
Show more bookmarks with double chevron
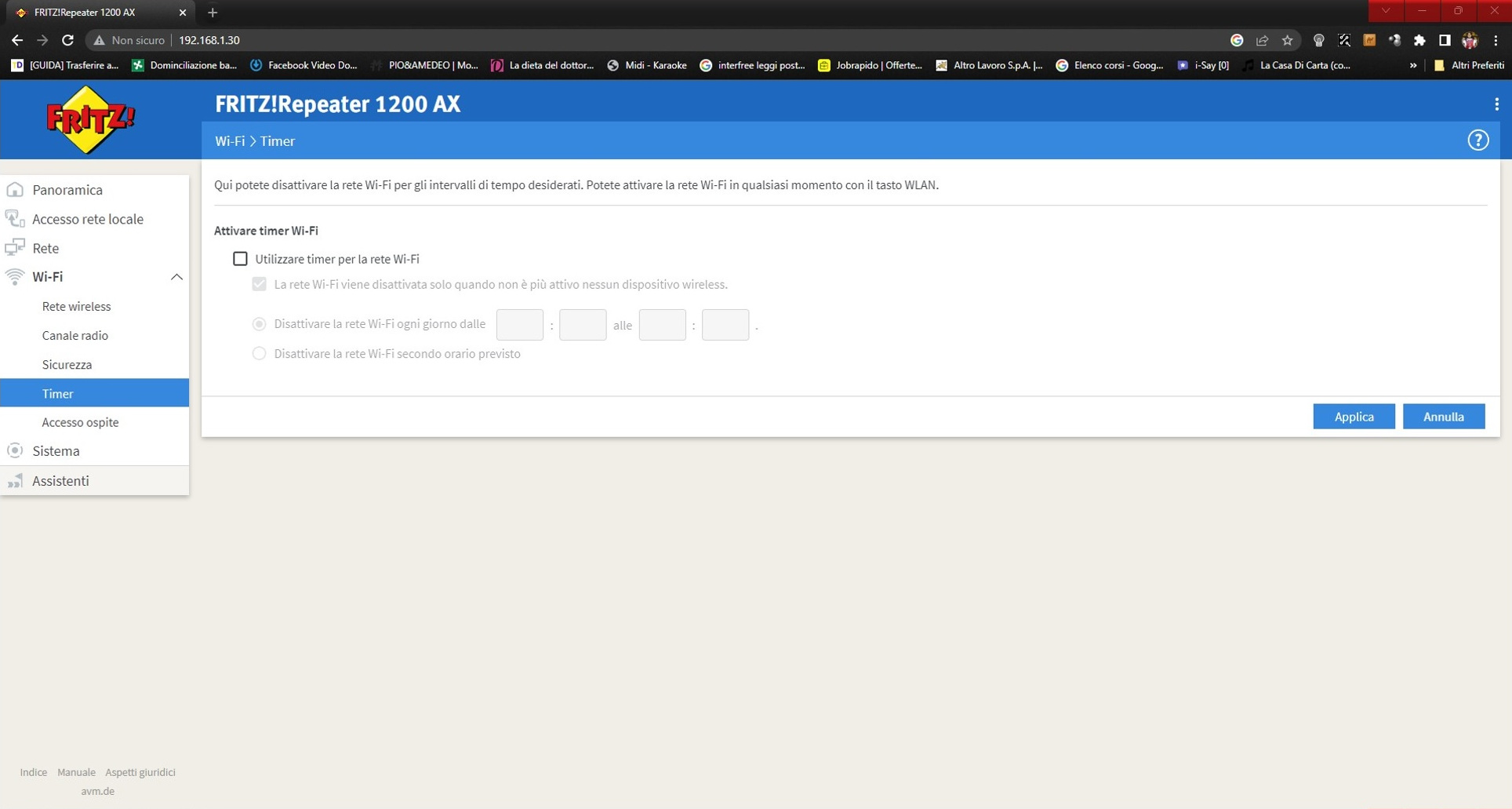coord(1413,65)
